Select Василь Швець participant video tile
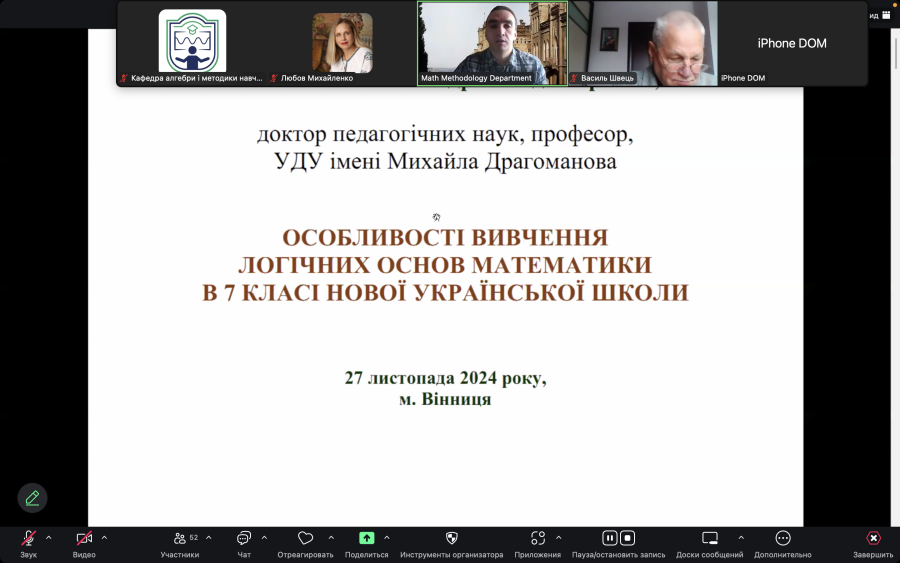Image resolution: width=900 pixels, height=563 pixels. pos(643,43)
